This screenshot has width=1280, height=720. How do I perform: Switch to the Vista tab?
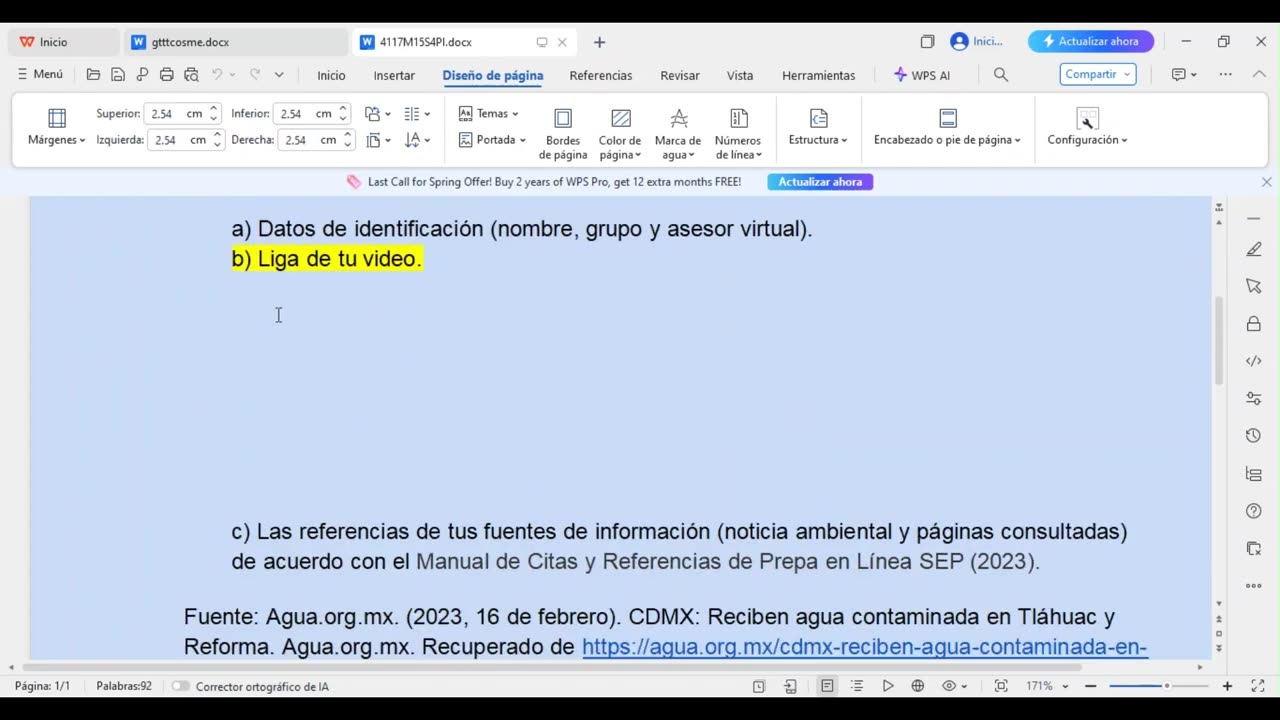(740, 75)
